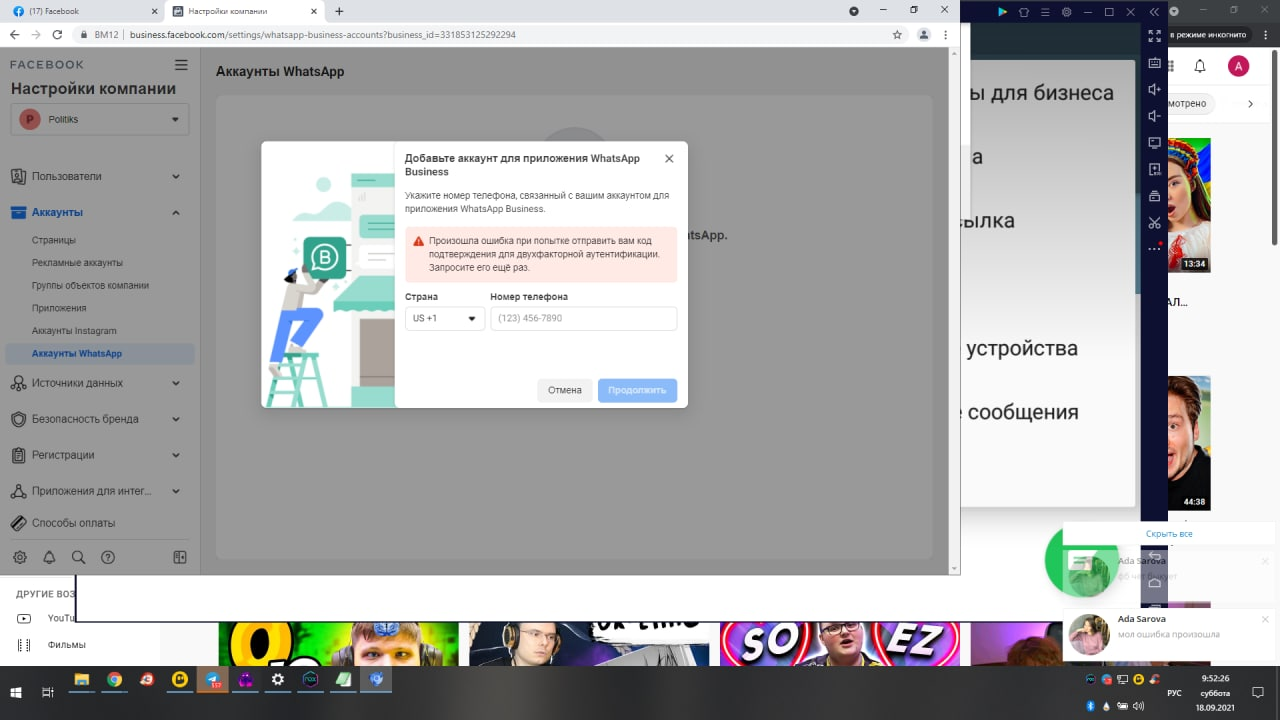Click the Nox volume up icon
This screenshot has height=720, width=1280.
tap(1154, 89)
